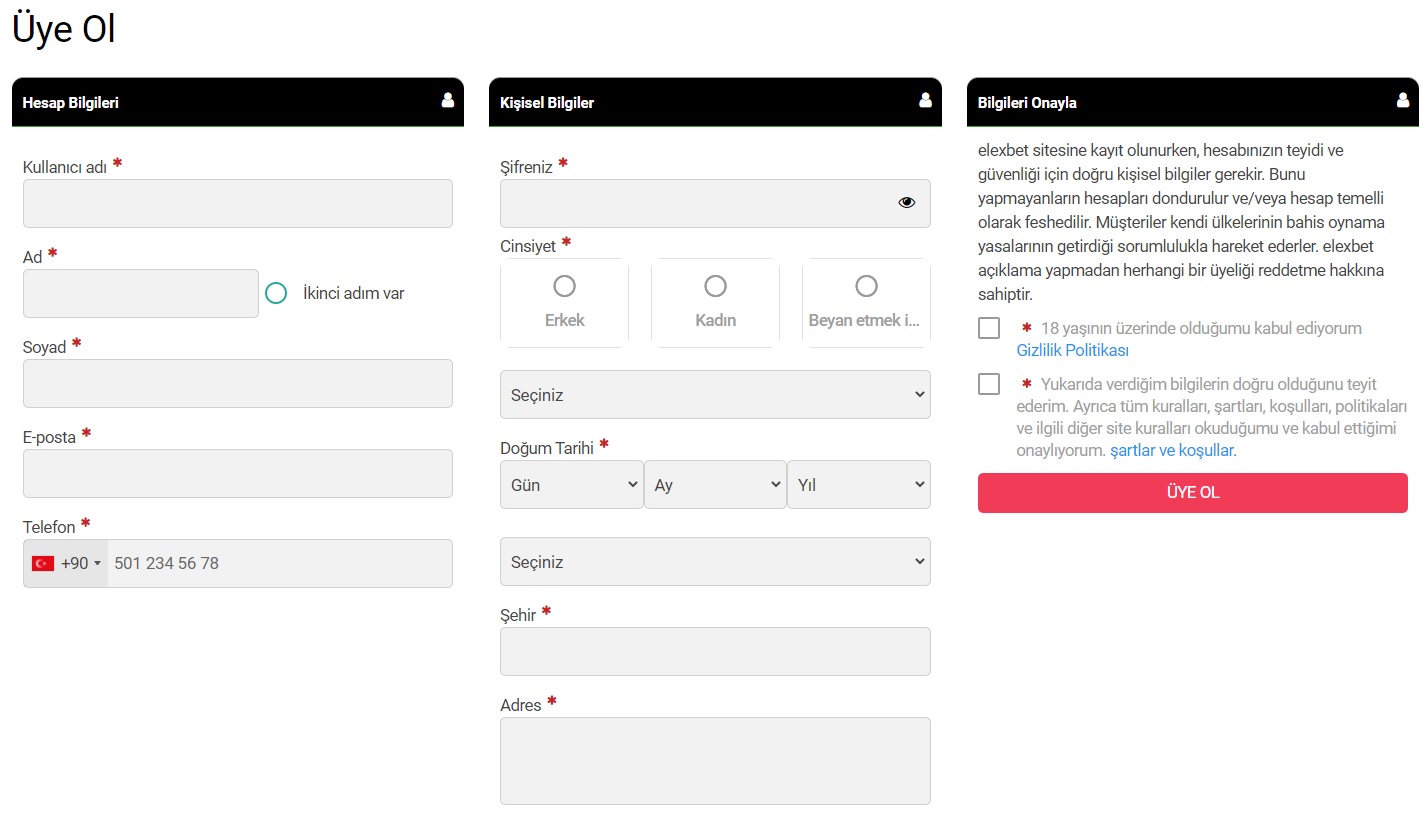
Task: Show password with the eye icon
Action: coord(906,202)
